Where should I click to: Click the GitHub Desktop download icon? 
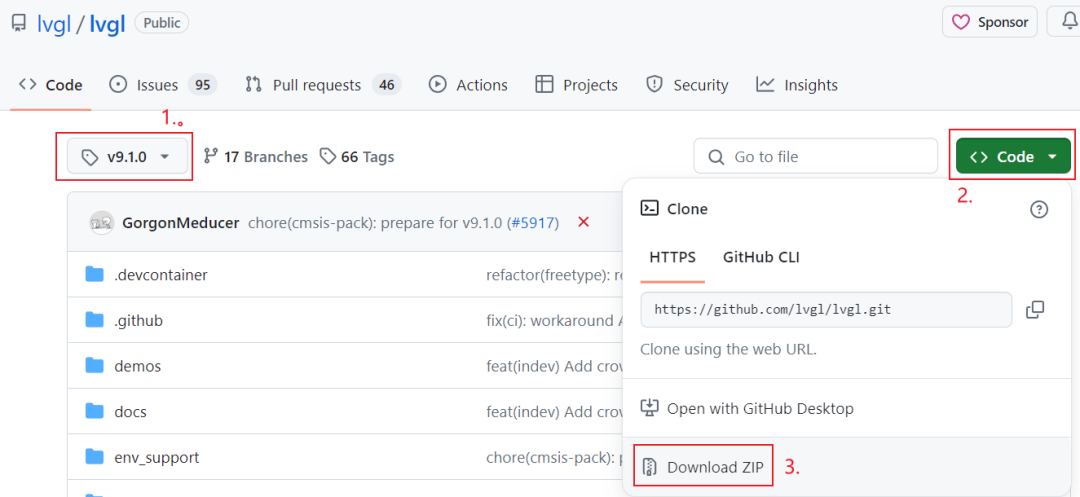[650, 408]
